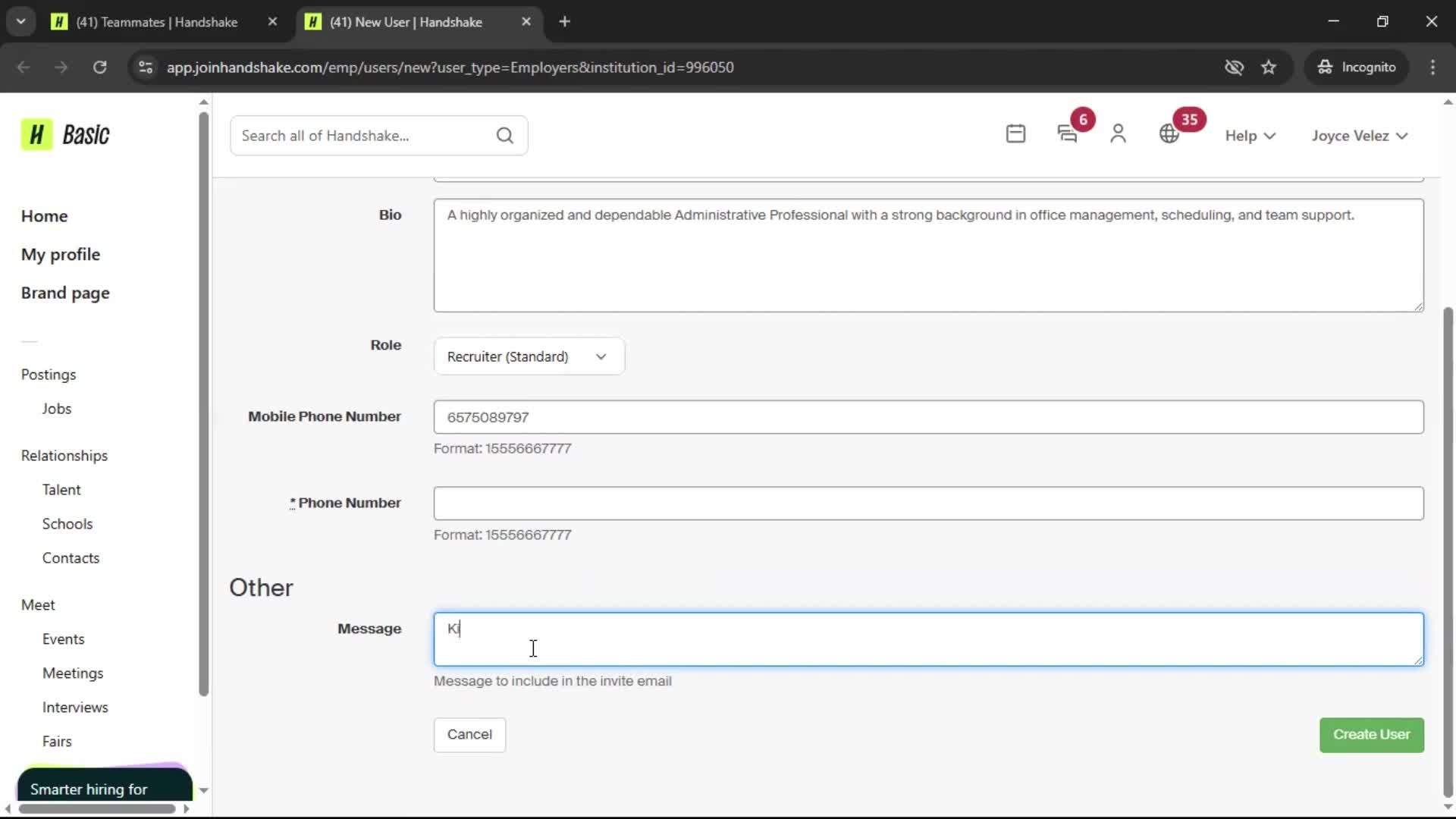
Task: Click the Create User button
Action: 1371,735
